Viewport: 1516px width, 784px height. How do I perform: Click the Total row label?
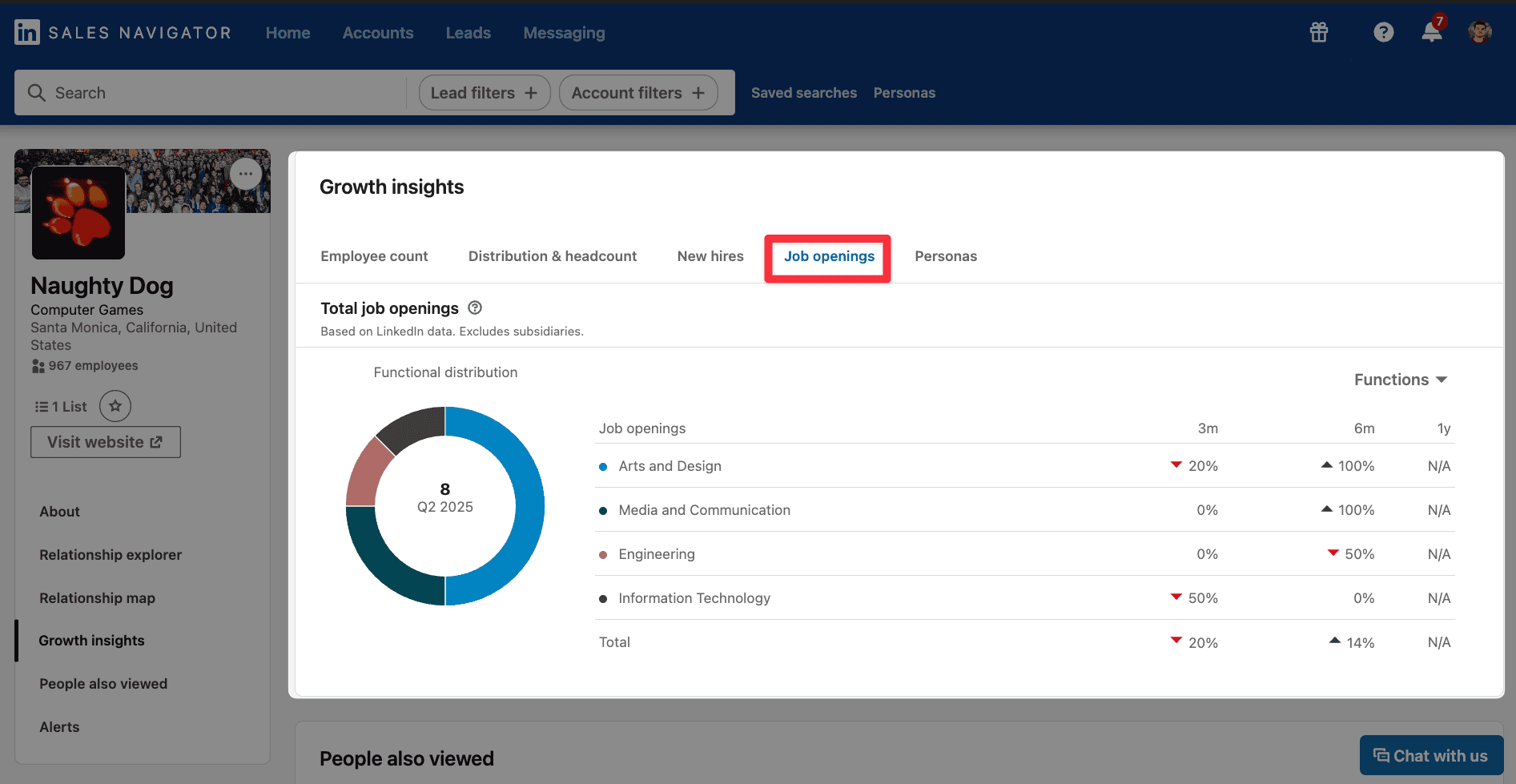tap(614, 642)
